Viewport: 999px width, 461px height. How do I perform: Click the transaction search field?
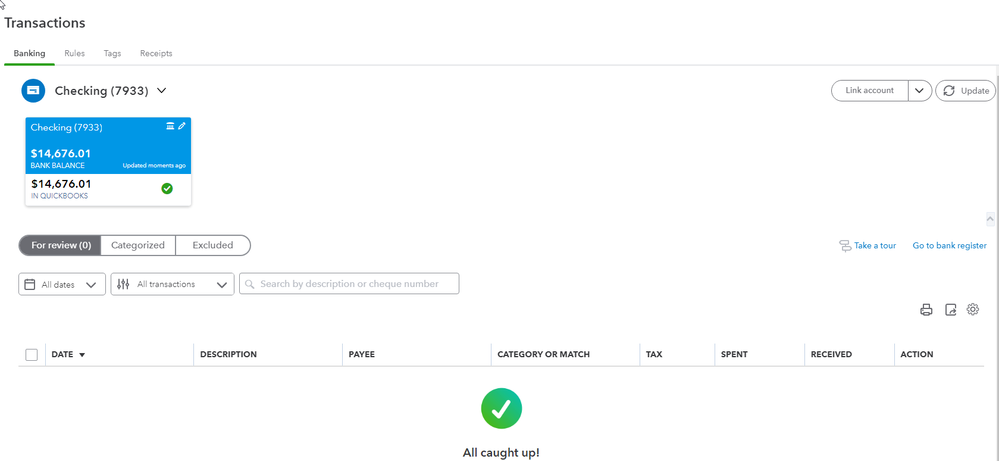(349, 284)
